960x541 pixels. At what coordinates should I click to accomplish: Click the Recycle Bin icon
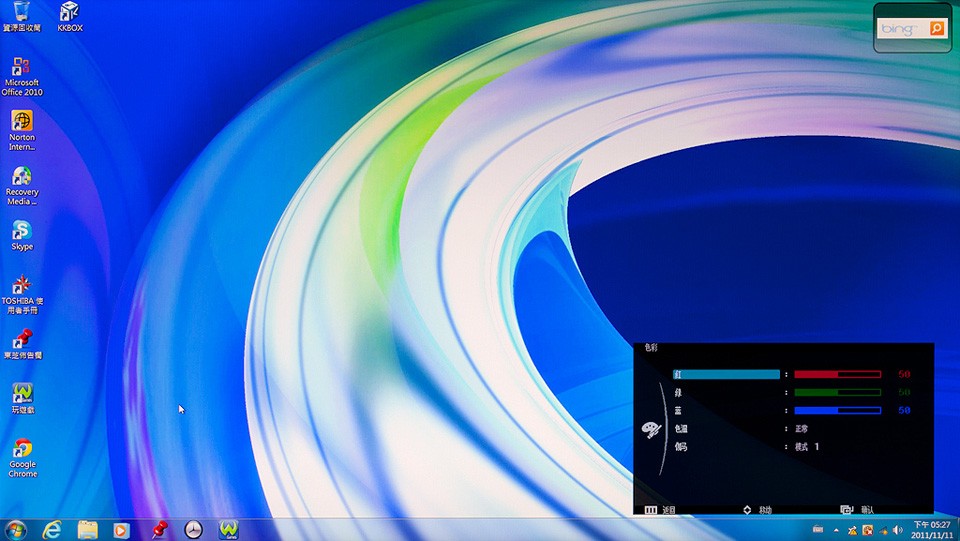21,13
